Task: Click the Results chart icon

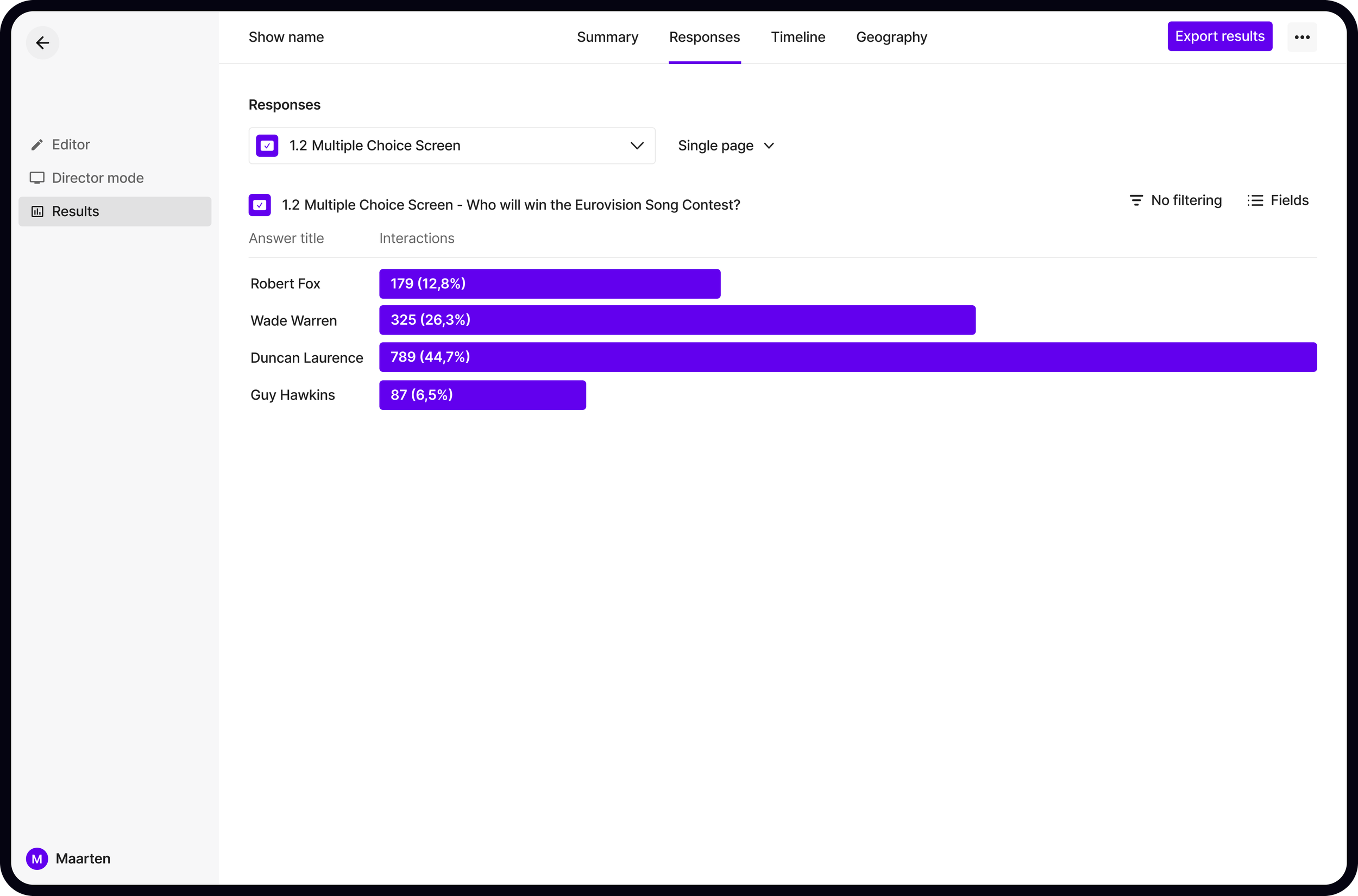Action: point(37,211)
